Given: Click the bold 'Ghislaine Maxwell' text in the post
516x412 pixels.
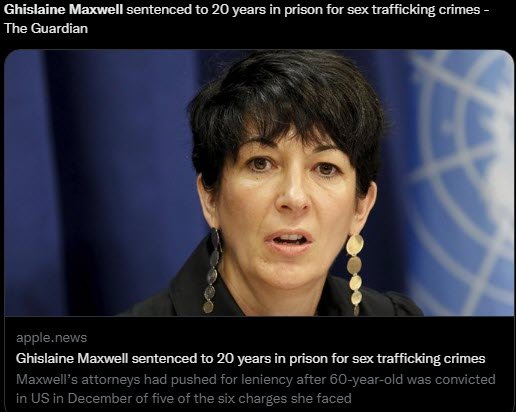Looking at the screenshot, I should [x=63, y=9].
